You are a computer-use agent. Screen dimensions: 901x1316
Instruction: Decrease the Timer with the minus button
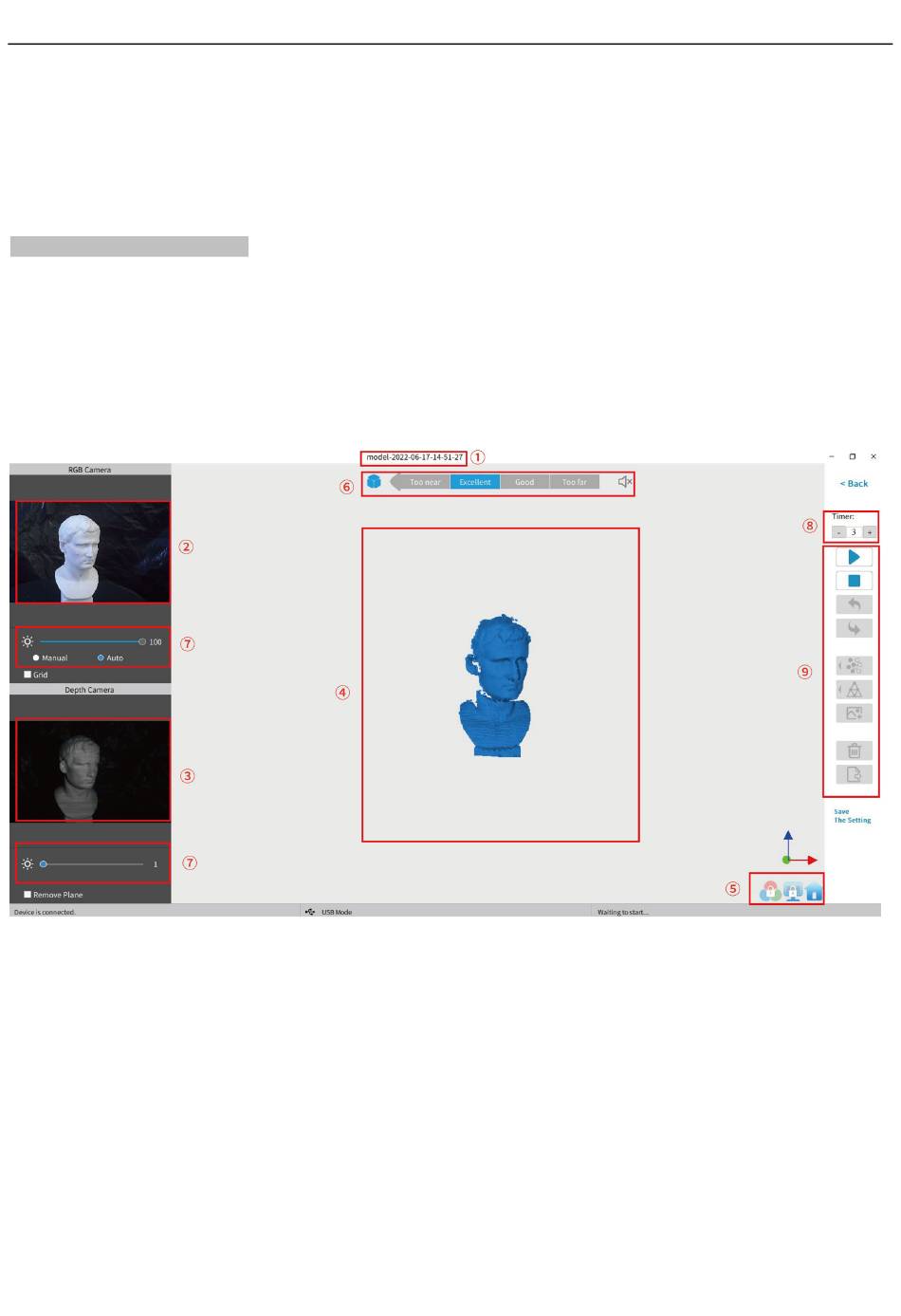point(838,532)
